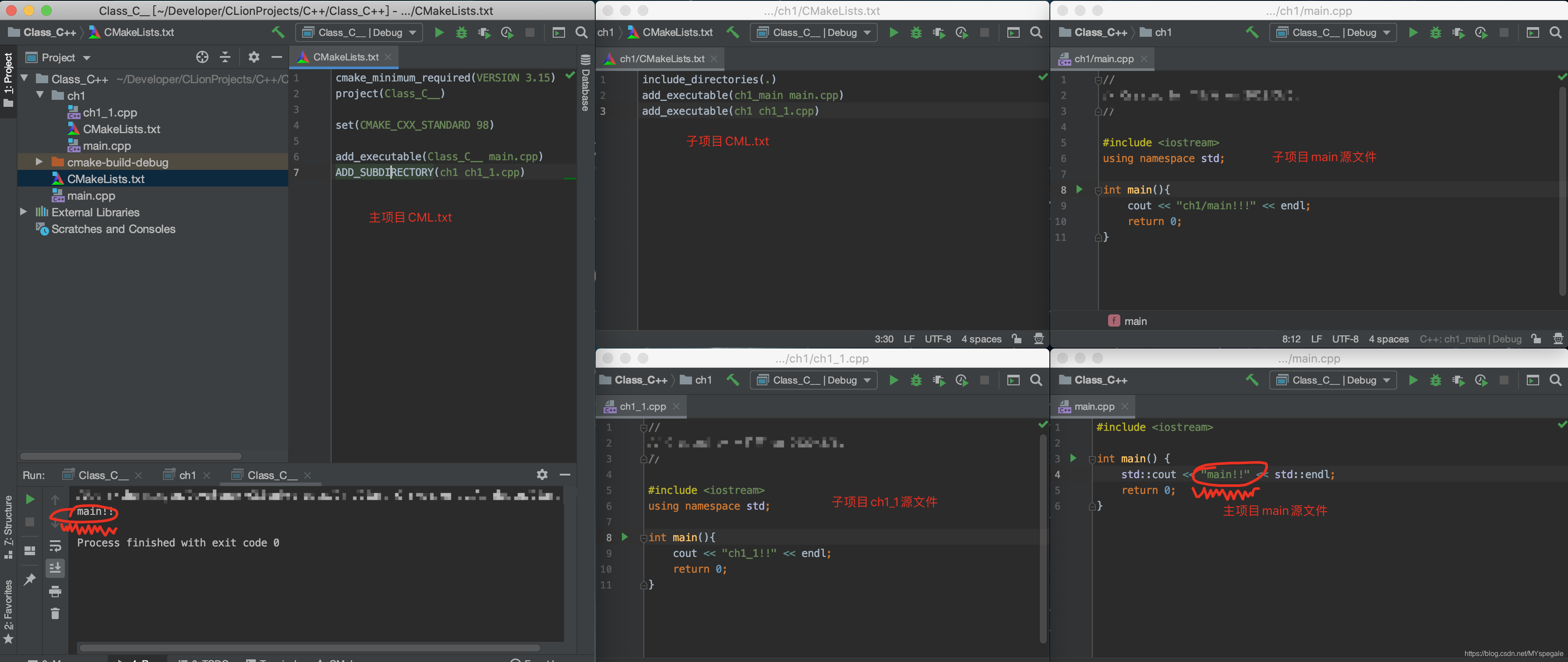1568x662 pixels.
Task: Expand the ch1 folder in Project tree
Action: point(40,95)
